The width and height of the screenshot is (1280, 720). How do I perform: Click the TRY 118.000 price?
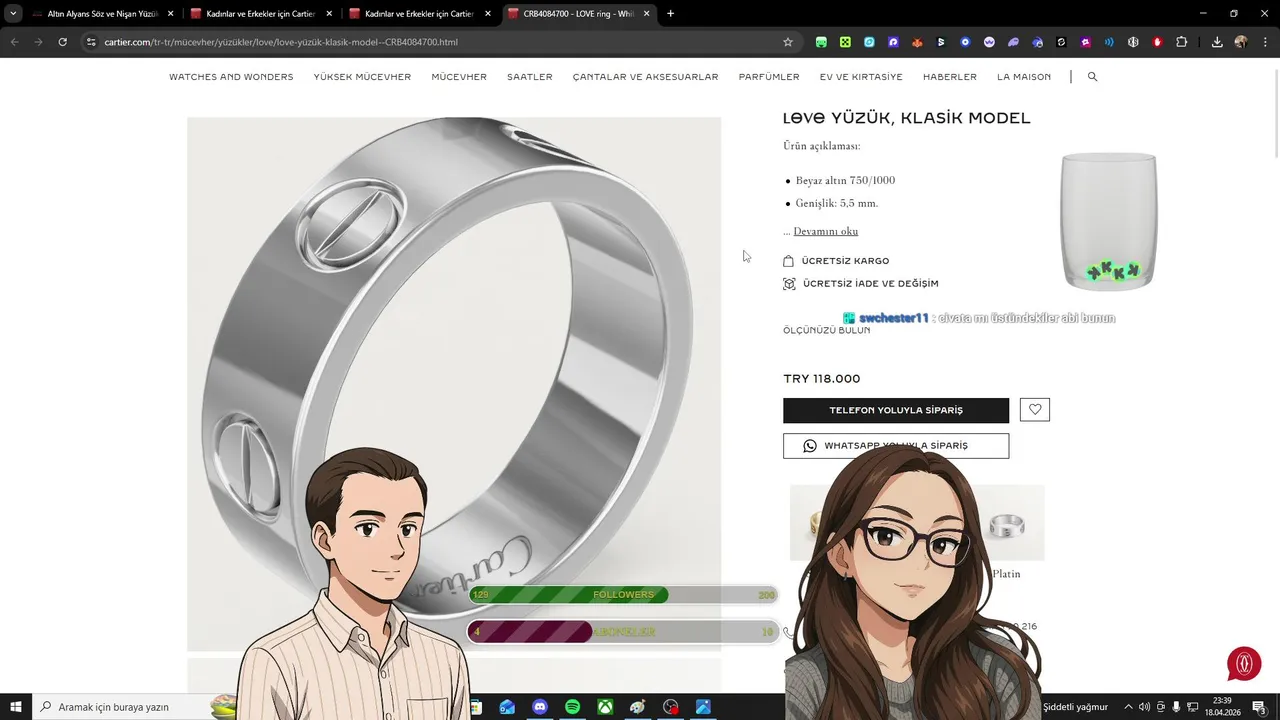coord(821,379)
